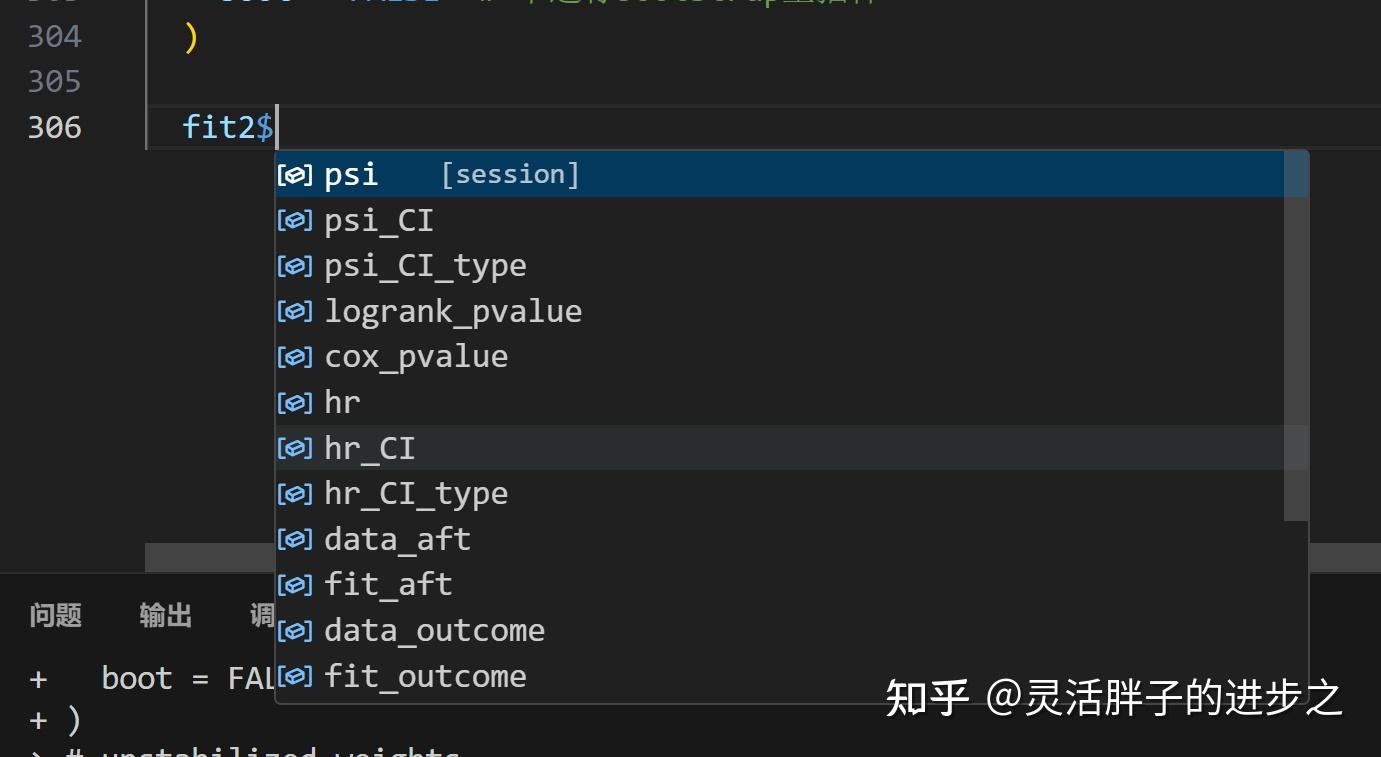The image size is (1381, 757).
Task: Select the hr_CI completion item
Action: pos(369,447)
